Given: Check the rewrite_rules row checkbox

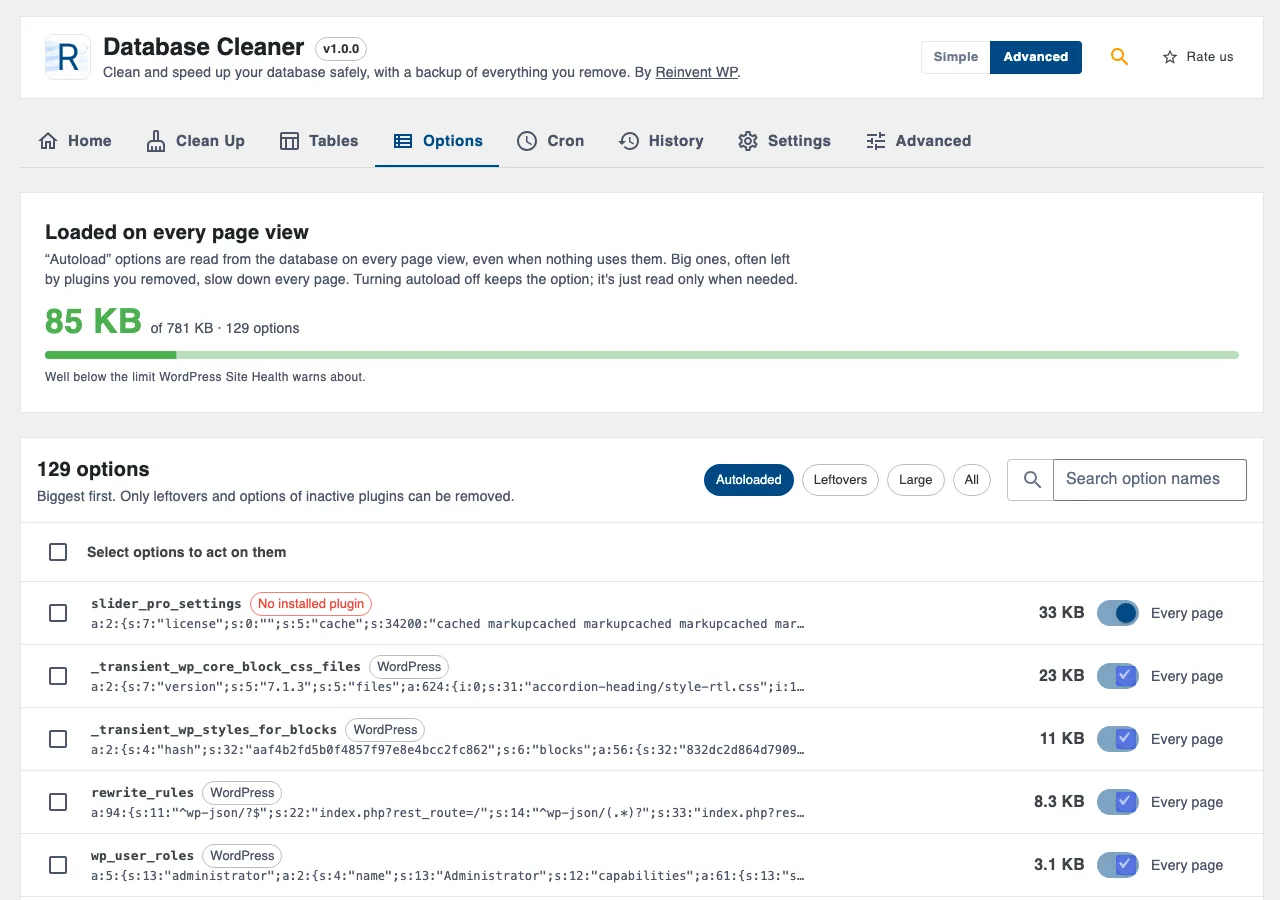Looking at the screenshot, I should [x=58, y=802].
